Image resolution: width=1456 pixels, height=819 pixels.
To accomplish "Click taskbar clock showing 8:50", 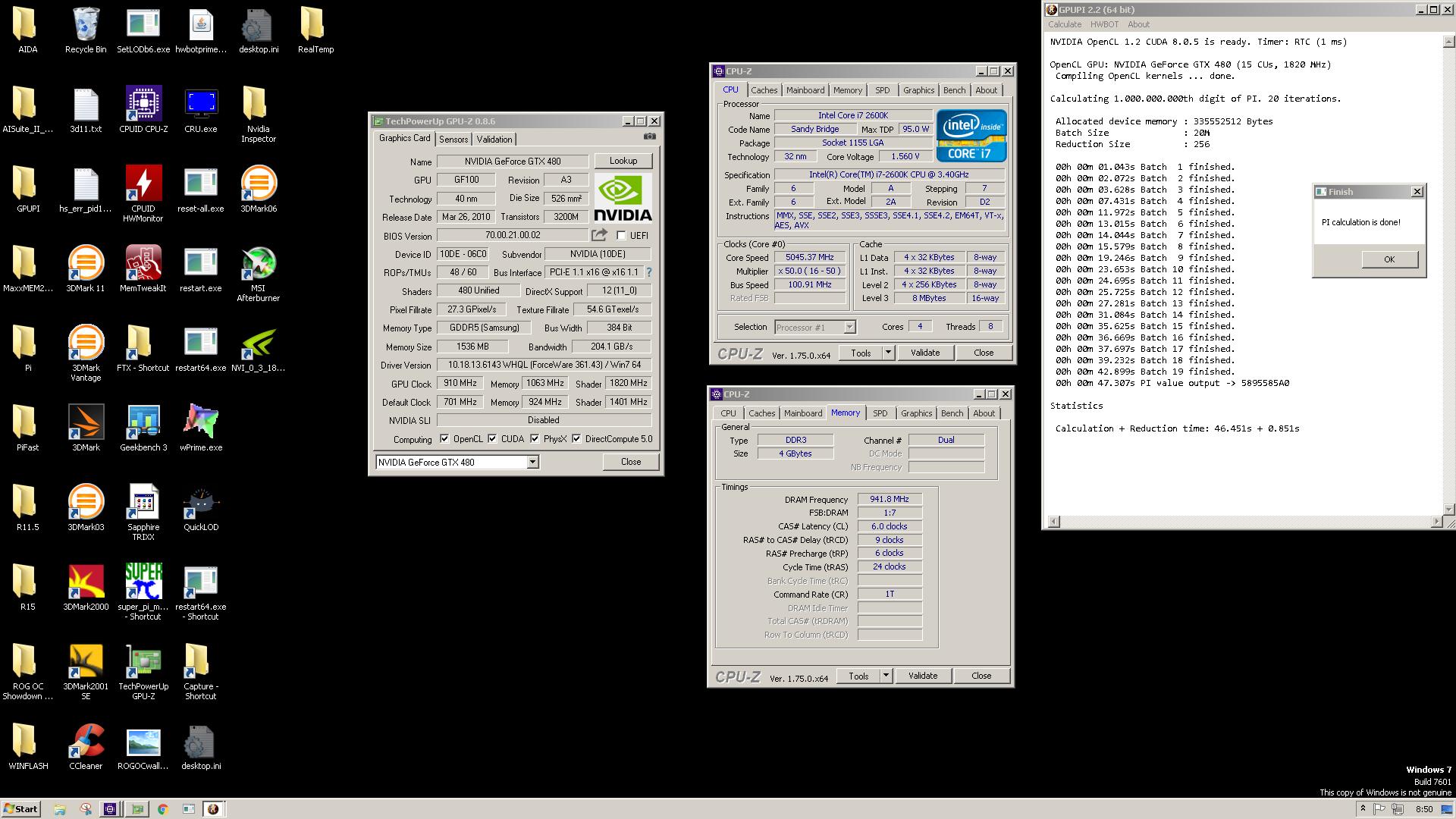I will tap(1424, 809).
